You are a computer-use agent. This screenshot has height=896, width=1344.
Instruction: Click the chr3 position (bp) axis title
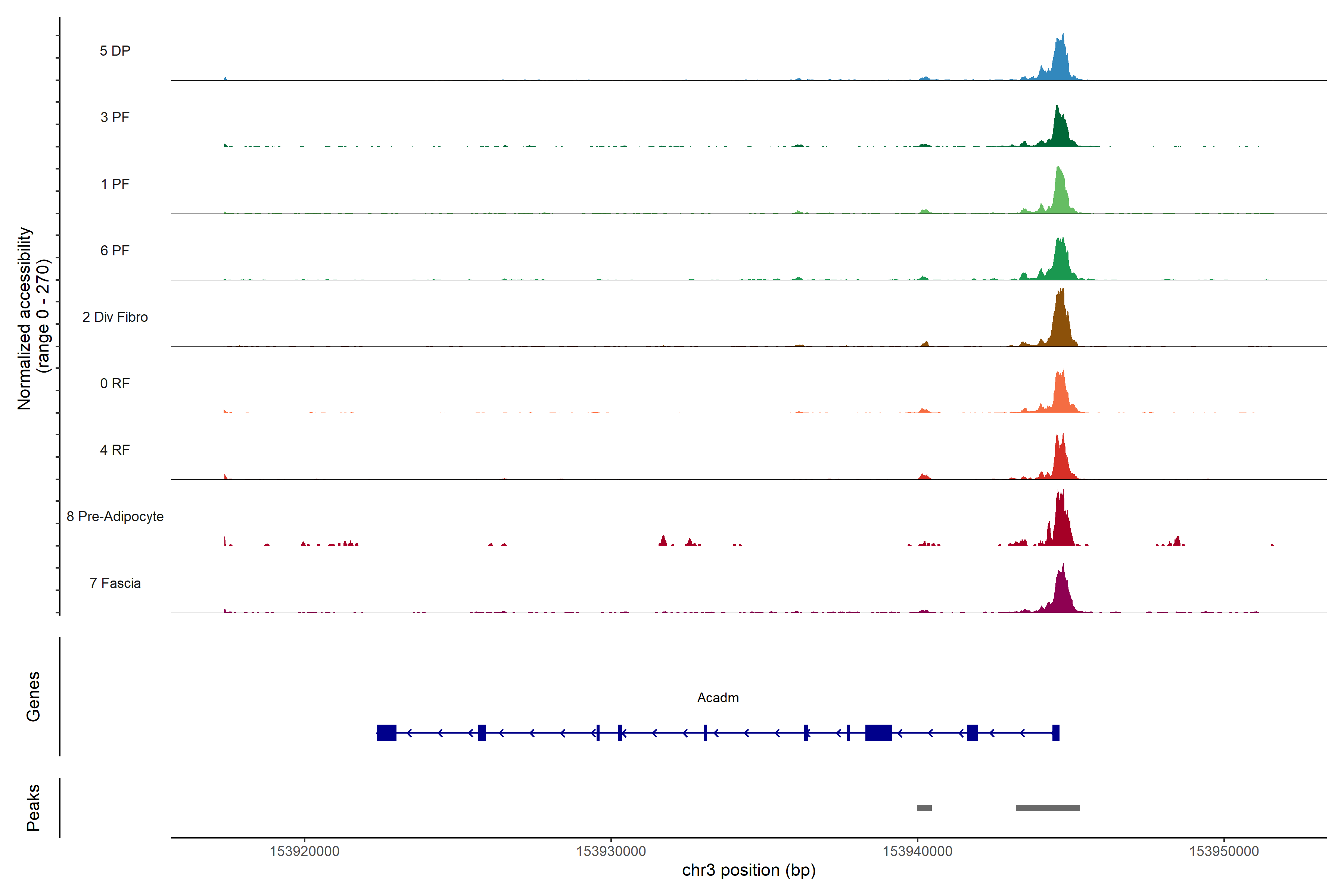749,870
